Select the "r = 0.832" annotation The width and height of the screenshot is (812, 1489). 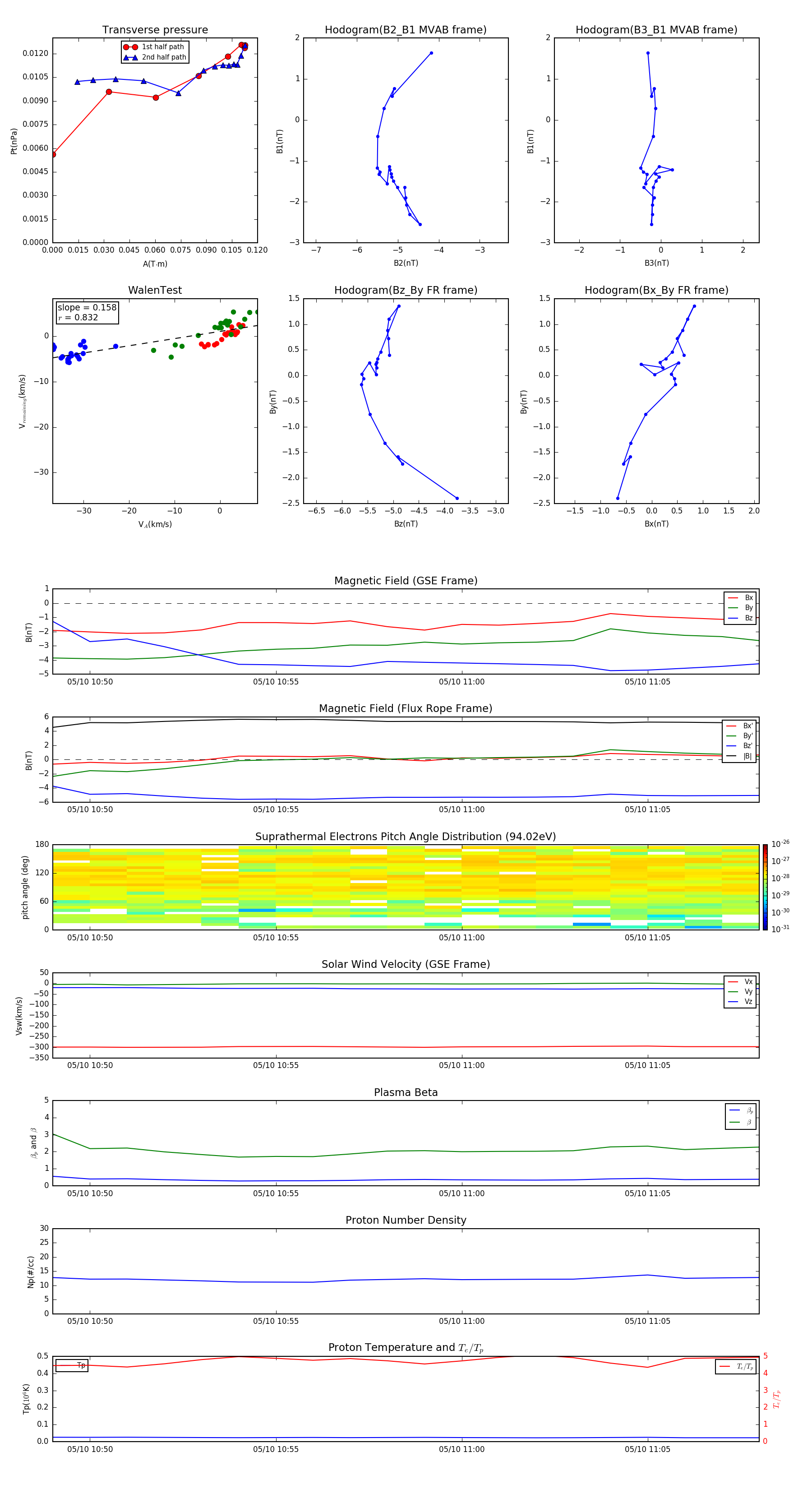[78, 317]
